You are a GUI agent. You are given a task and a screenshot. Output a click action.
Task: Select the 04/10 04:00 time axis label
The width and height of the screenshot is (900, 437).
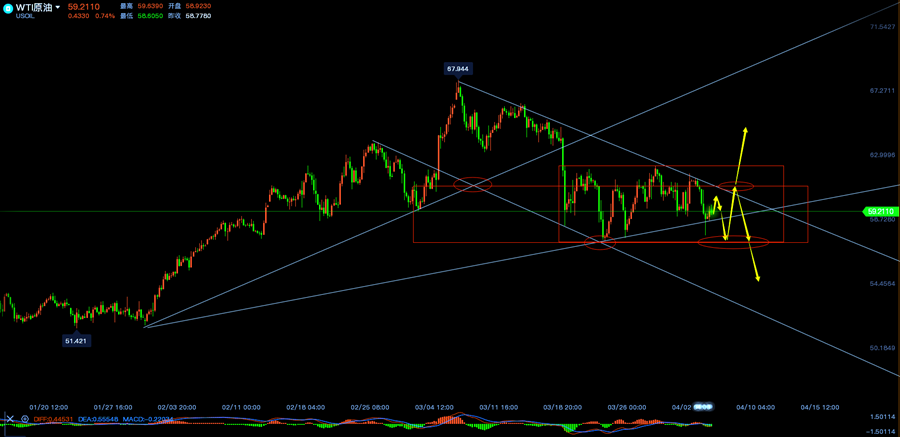pyautogui.click(x=756, y=407)
